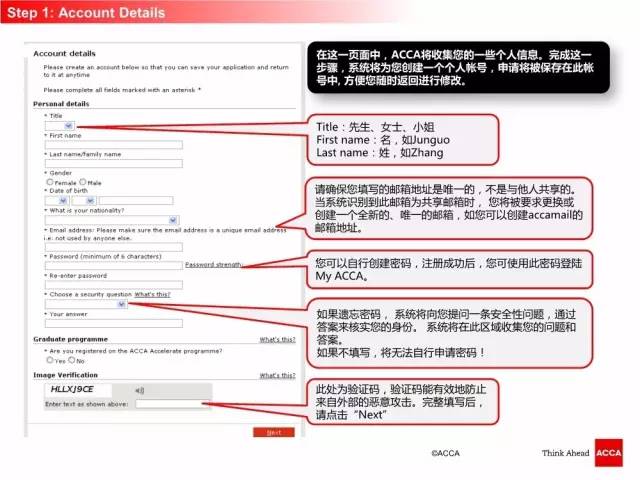Open security question What's this link
The width and height of the screenshot is (640, 480).
coord(152,294)
